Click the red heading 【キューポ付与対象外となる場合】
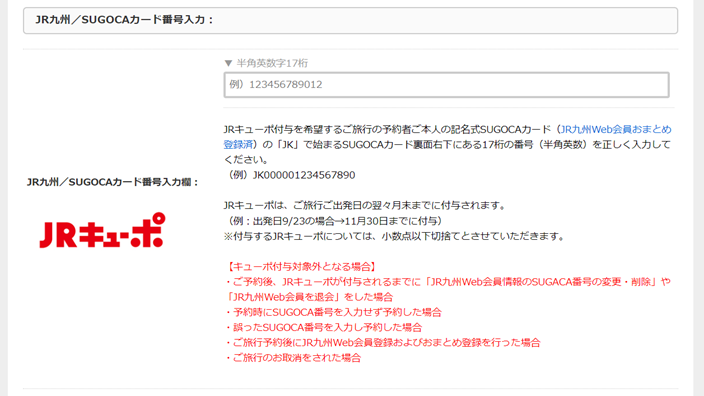The width and height of the screenshot is (704, 396). (x=301, y=267)
